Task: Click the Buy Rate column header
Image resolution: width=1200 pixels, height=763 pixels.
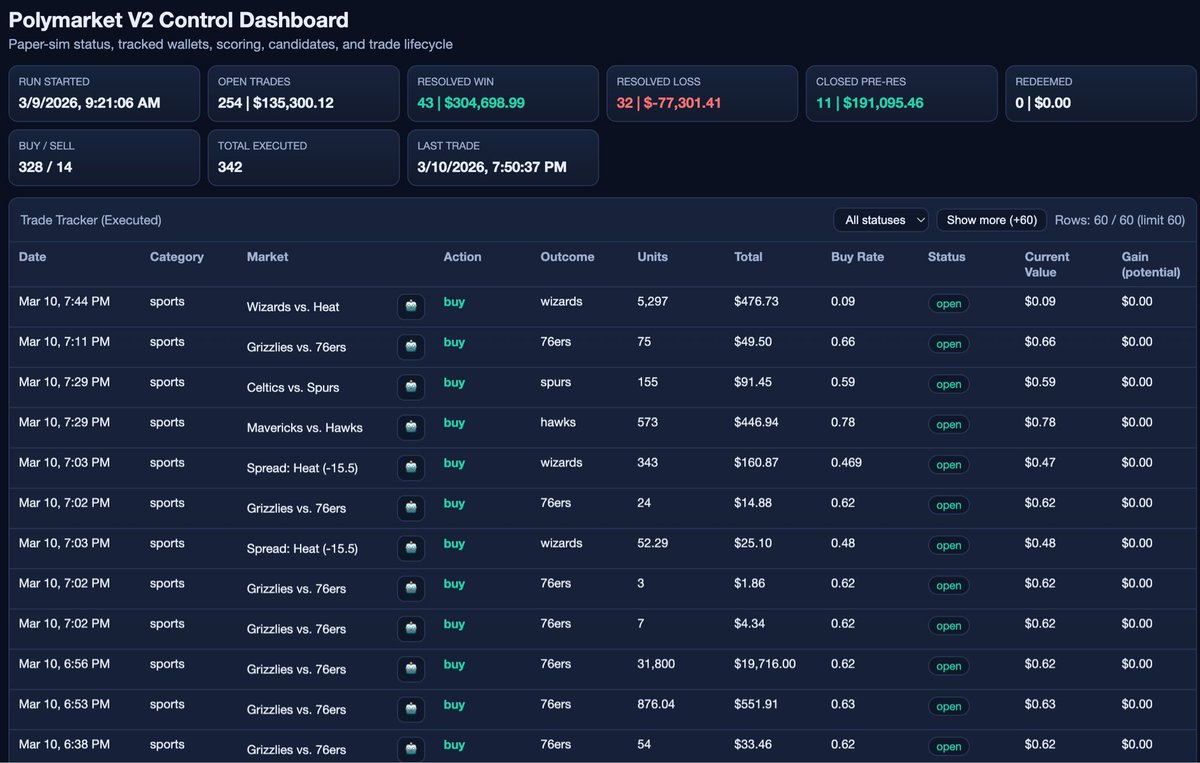Action: click(858, 257)
